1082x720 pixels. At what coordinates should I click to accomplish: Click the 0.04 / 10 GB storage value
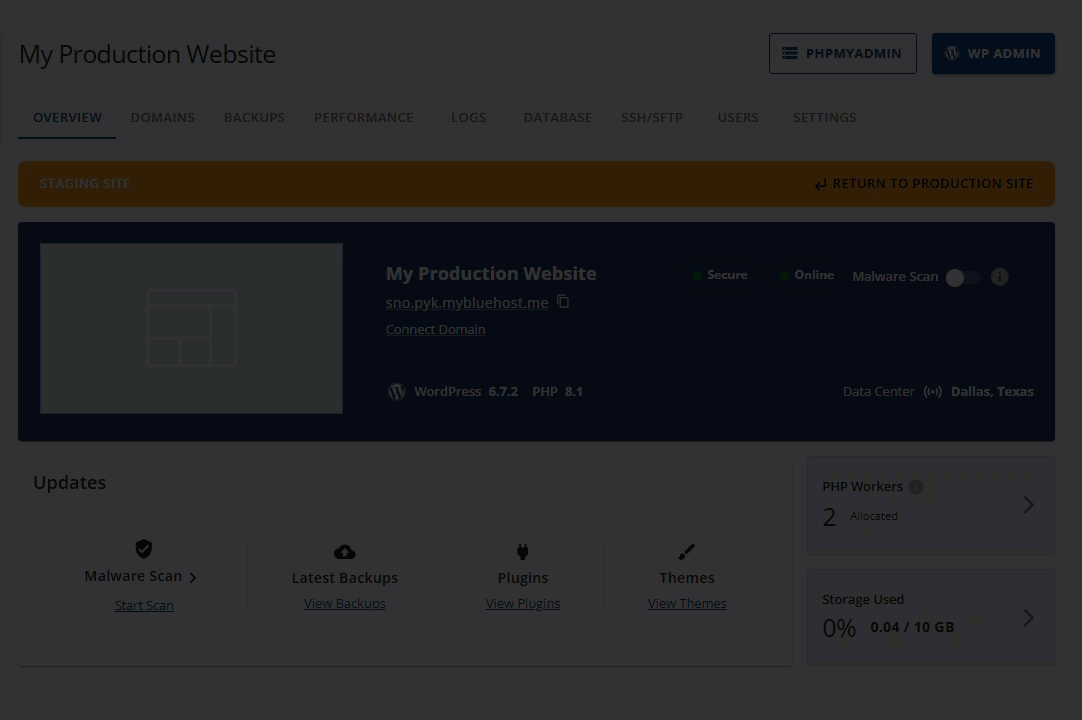(912, 627)
